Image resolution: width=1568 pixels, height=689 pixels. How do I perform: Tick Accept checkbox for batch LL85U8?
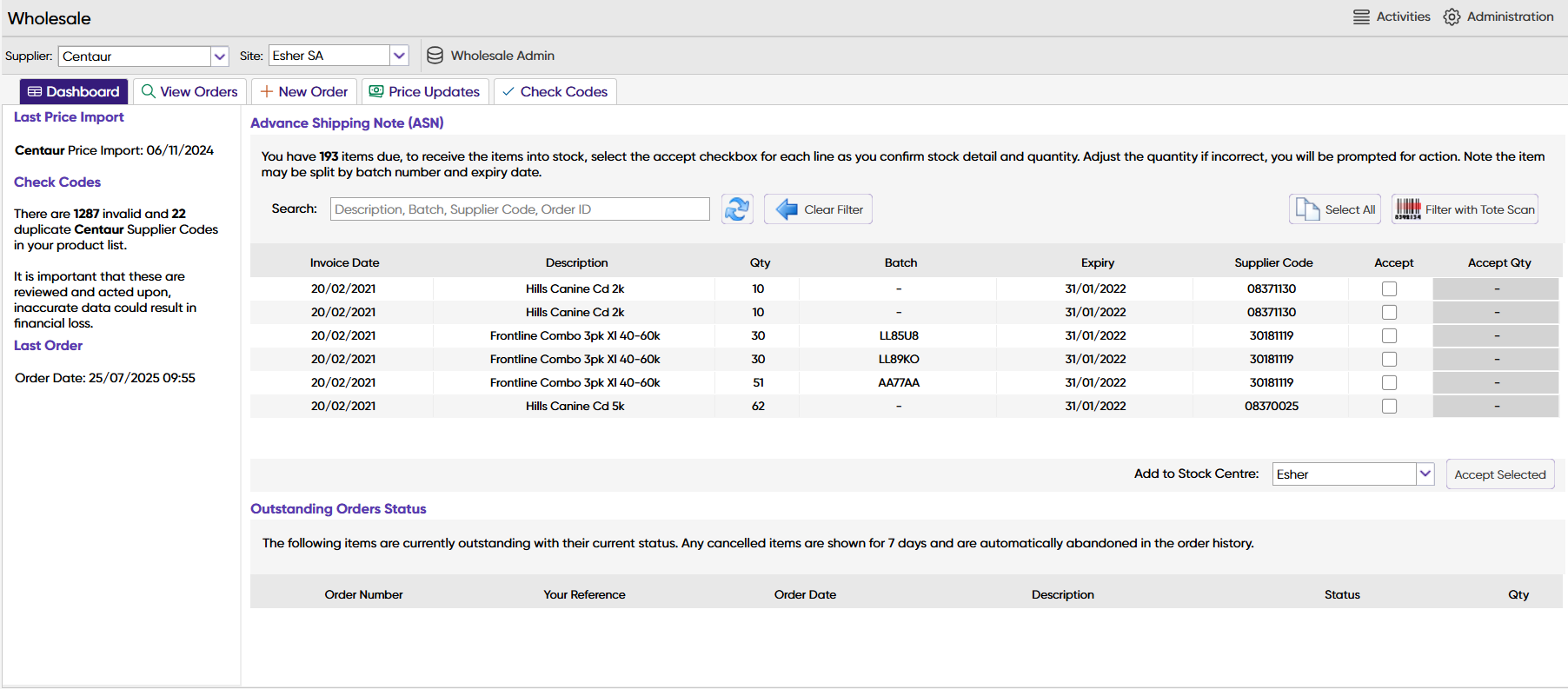(1389, 336)
